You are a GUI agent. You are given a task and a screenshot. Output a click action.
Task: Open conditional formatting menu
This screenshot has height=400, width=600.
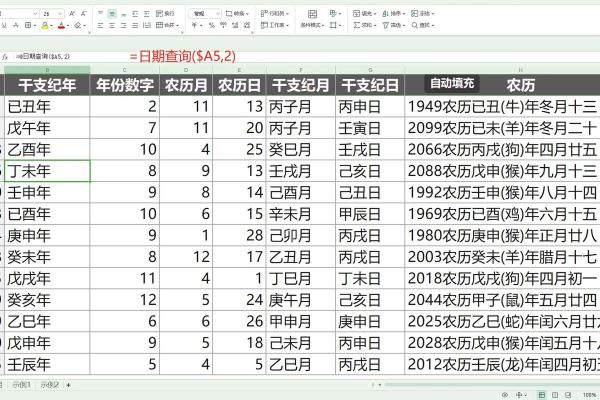coord(312,25)
